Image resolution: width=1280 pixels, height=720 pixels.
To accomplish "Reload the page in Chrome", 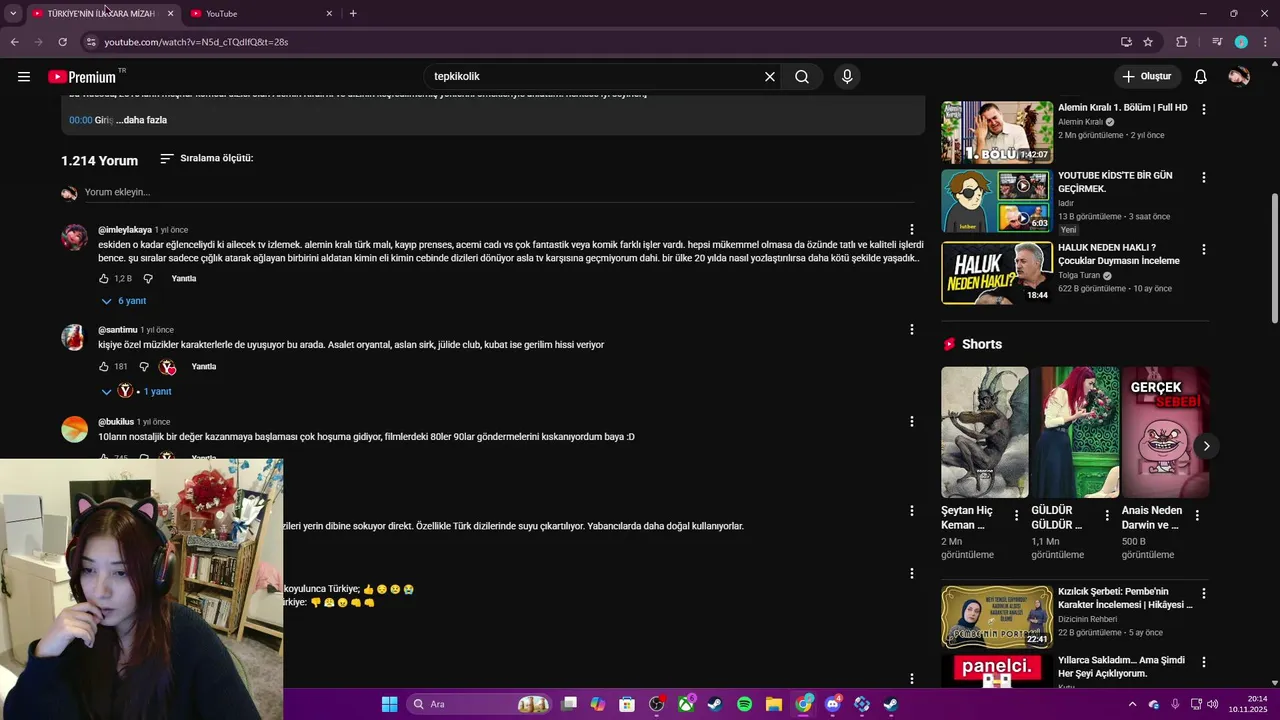I will coord(62,42).
